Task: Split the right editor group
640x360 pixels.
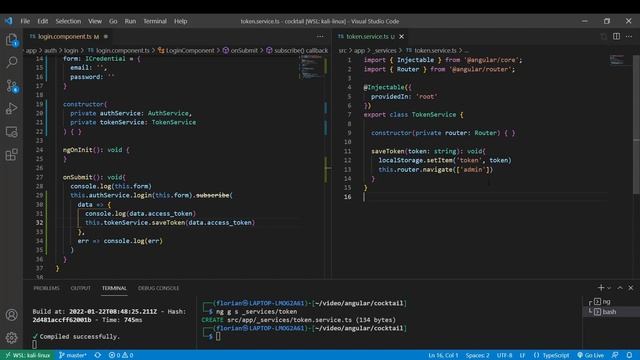Action: [616, 36]
